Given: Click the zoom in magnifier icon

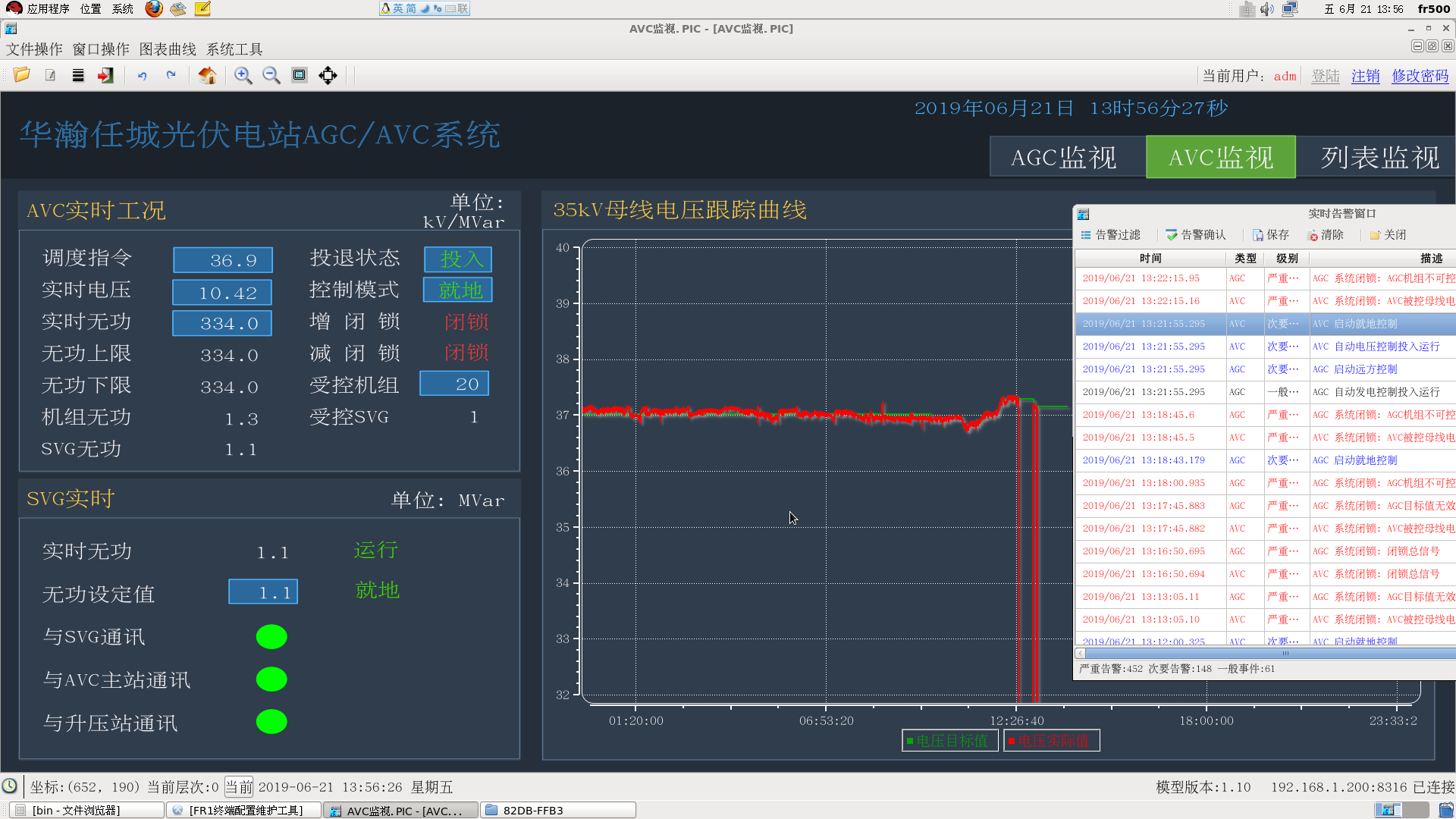Looking at the screenshot, I should pos(243,75).
